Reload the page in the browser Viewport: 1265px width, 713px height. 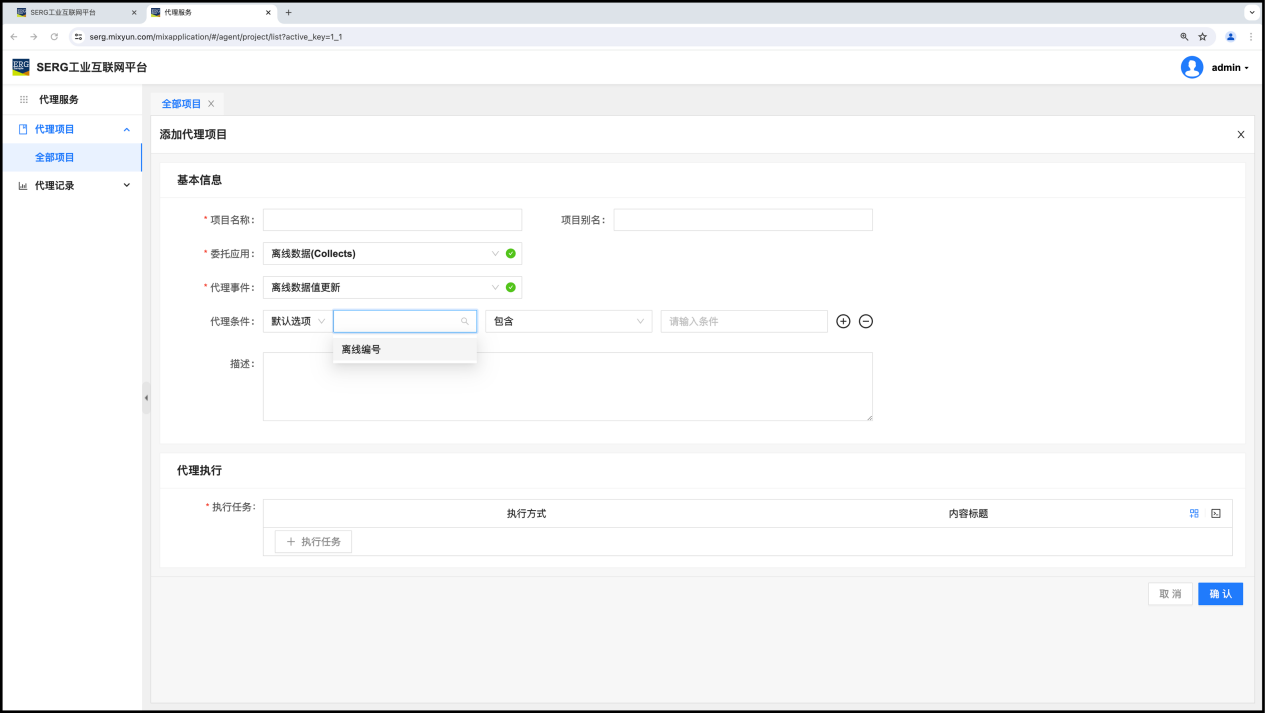click(x=54, y=36)
